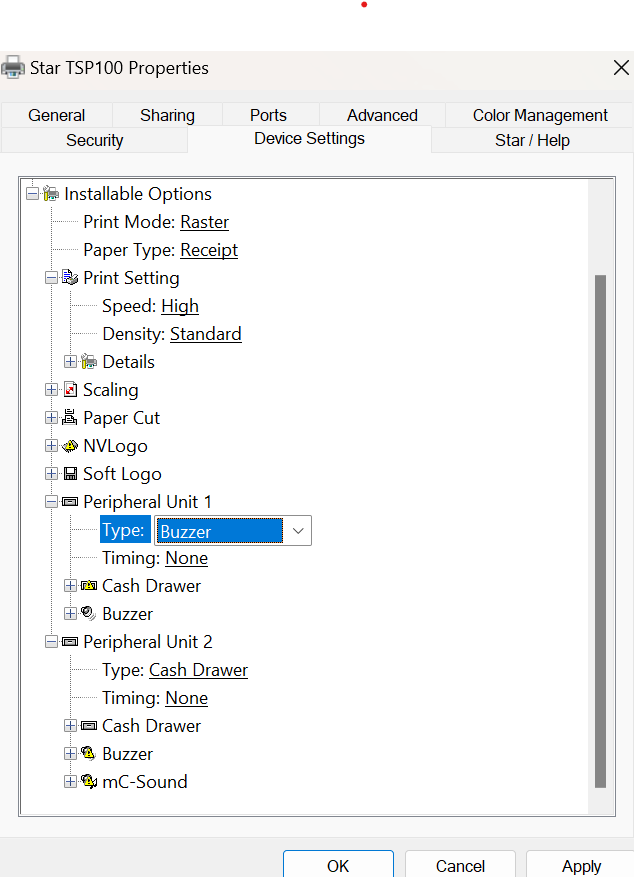Expand Buzzer under Peripheral Unit 2
Viewport: 634px width, 877px height.
tap(70, 753)
